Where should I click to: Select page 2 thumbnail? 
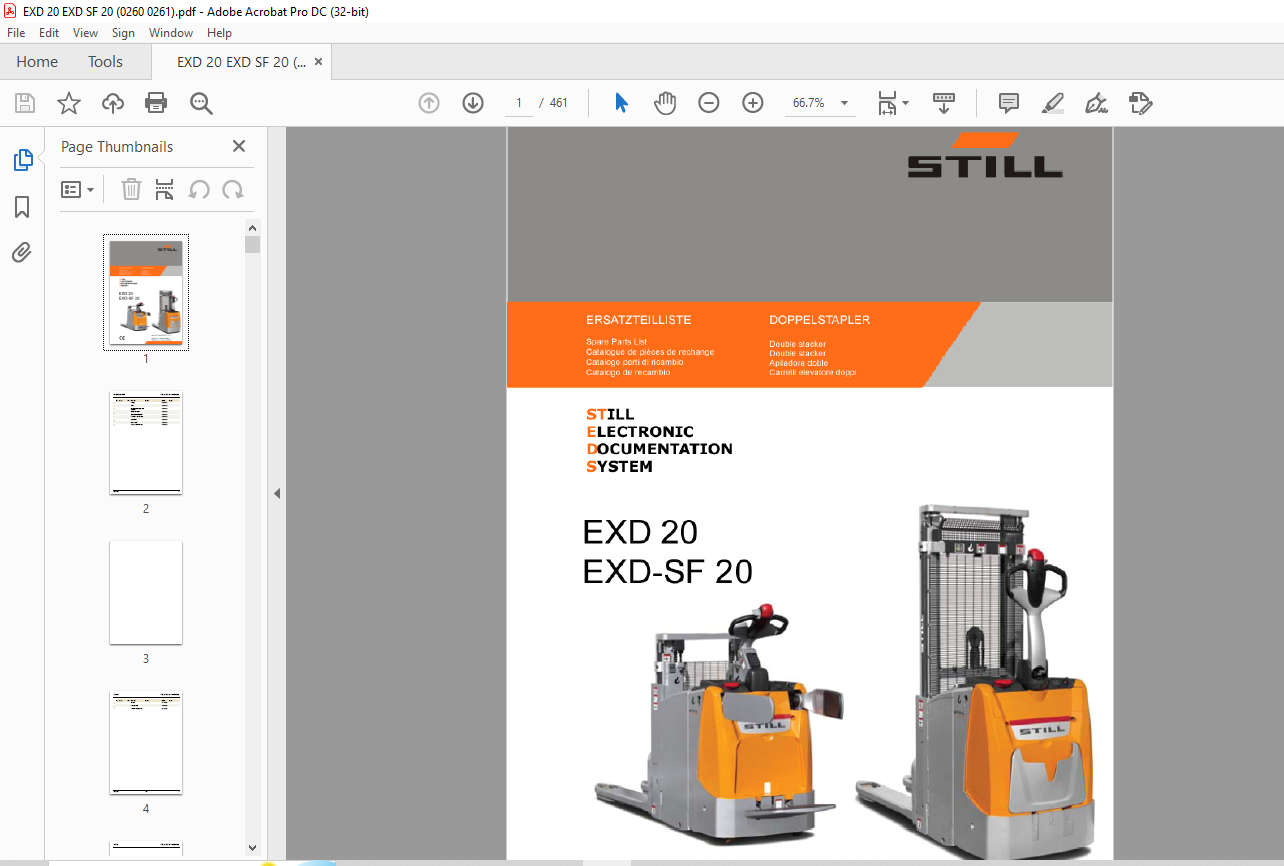coord(146,443)
